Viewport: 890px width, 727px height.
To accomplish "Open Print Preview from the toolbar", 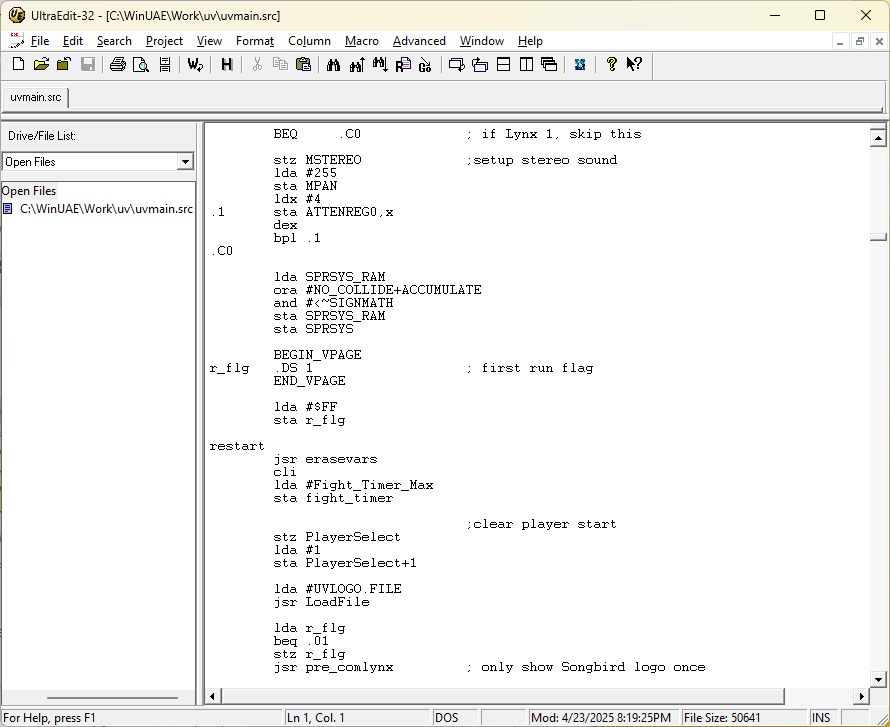I will pyautogui.click(x=140, y=64).
